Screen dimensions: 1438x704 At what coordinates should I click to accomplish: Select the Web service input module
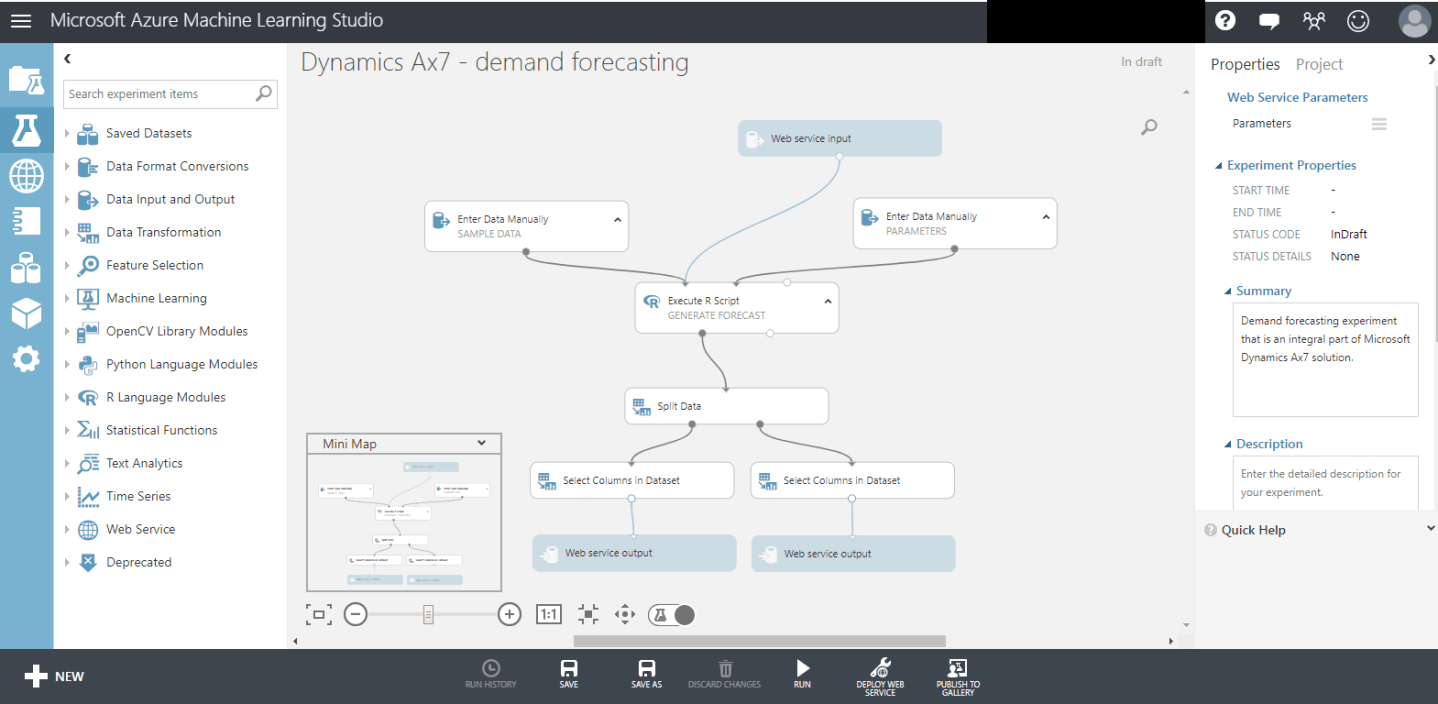(x=840, y=138)
